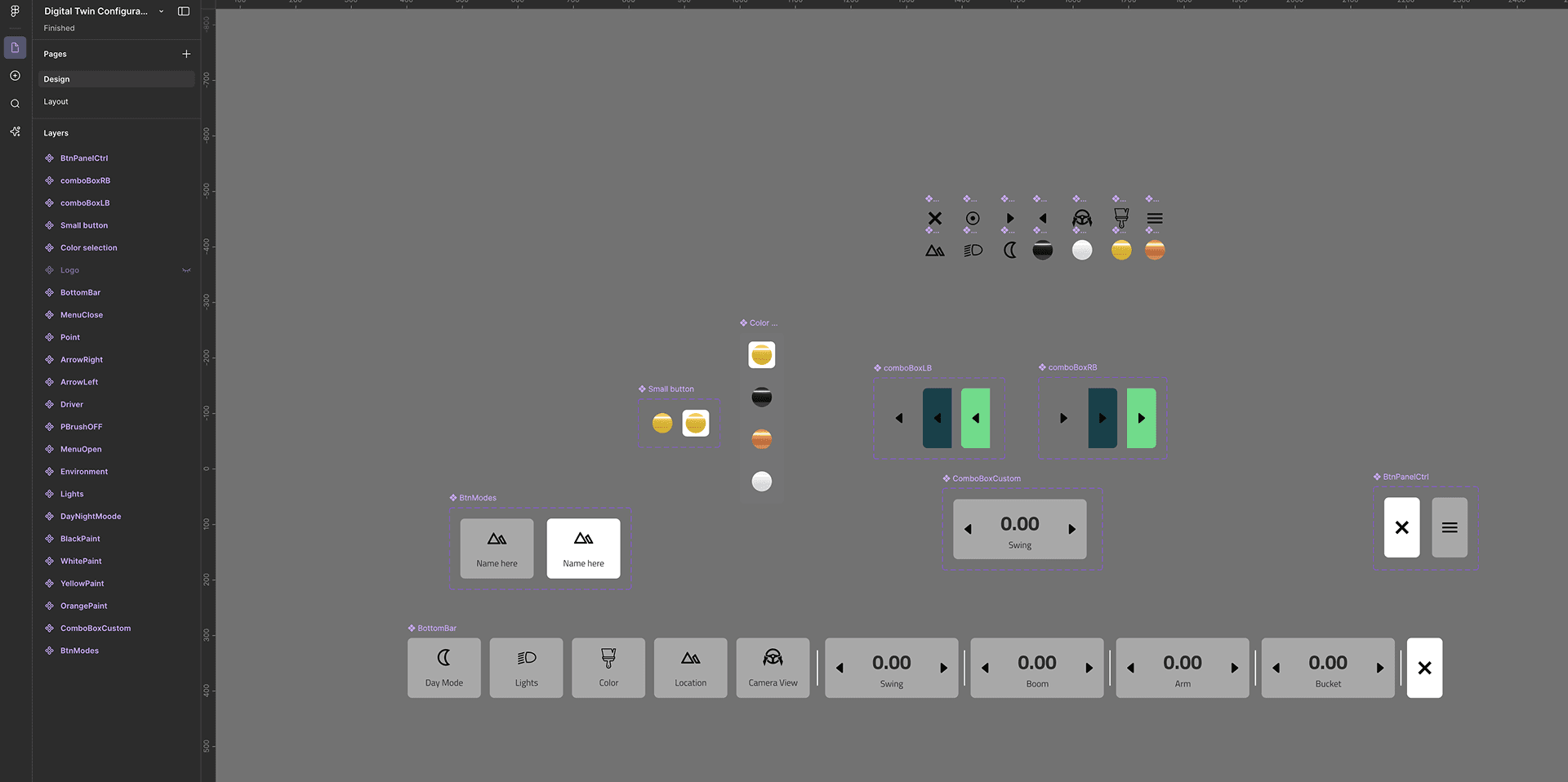This screenshot has height=782, width=1568.
Task: Click the MenuClose X component icon on canvas
Action: [934, 218]
